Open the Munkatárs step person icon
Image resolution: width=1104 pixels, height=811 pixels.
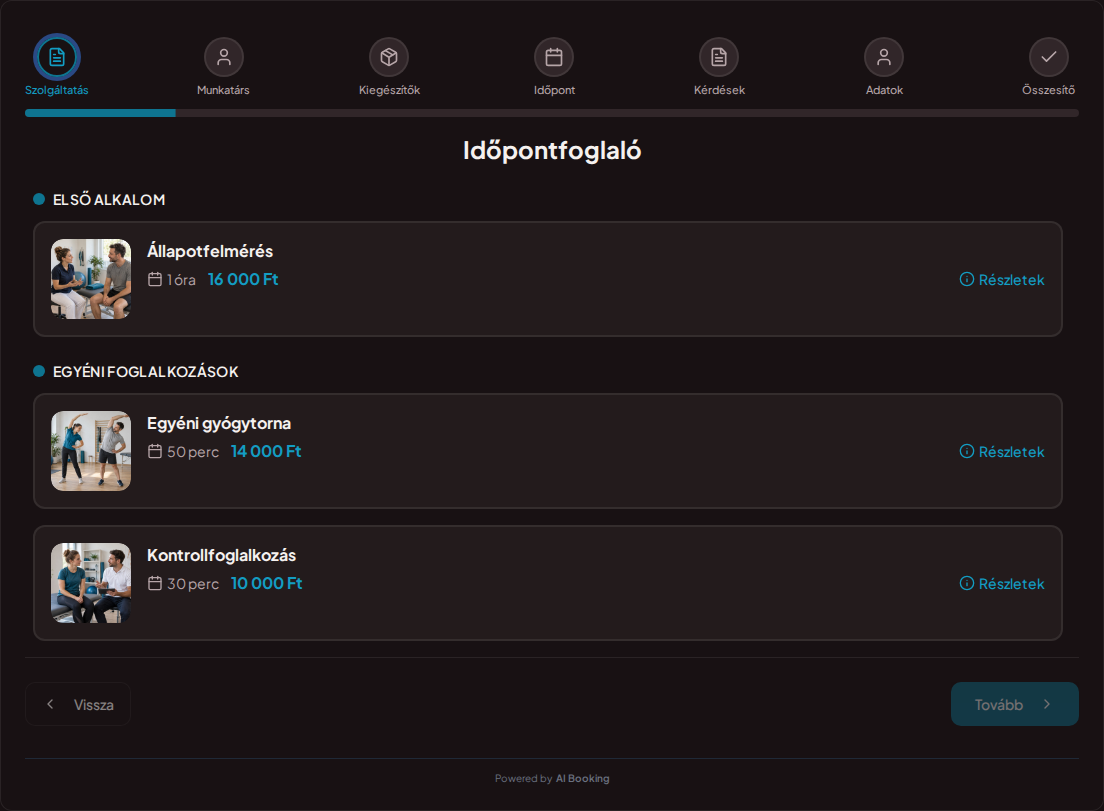pyautogui.click(x=224, y=57)
